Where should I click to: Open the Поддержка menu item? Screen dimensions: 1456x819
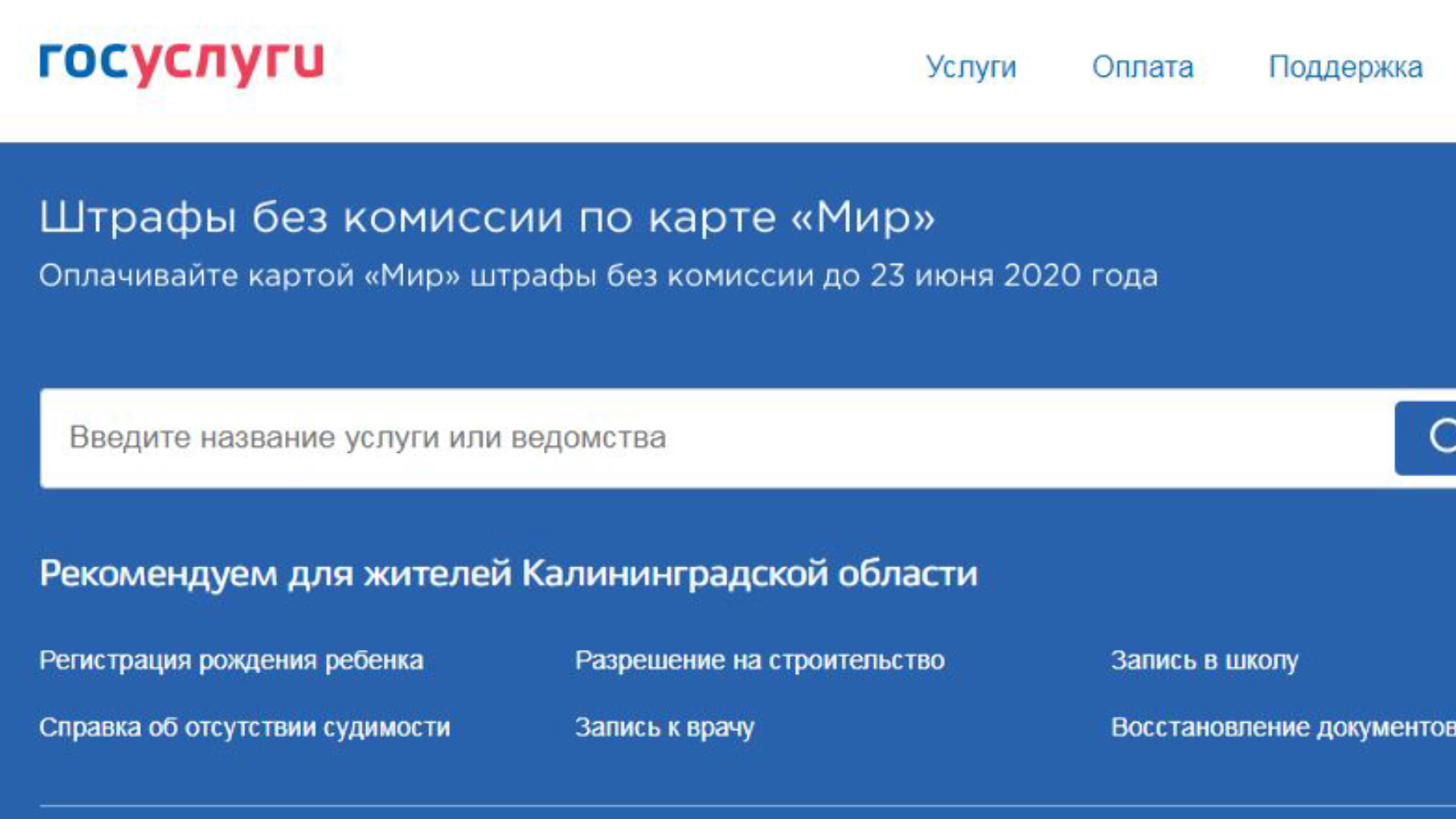click(1345, 67)
